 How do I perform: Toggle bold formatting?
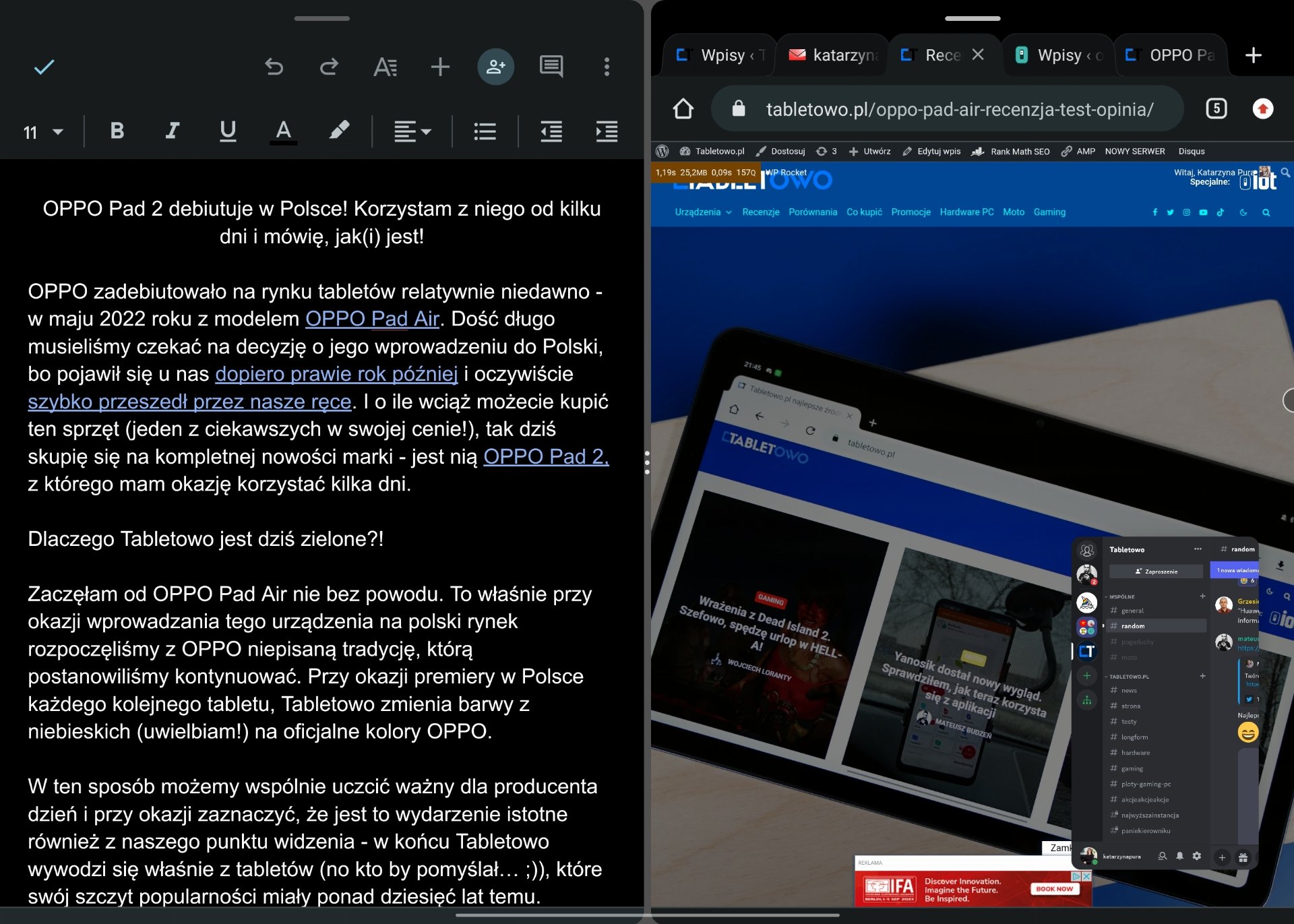117,131
